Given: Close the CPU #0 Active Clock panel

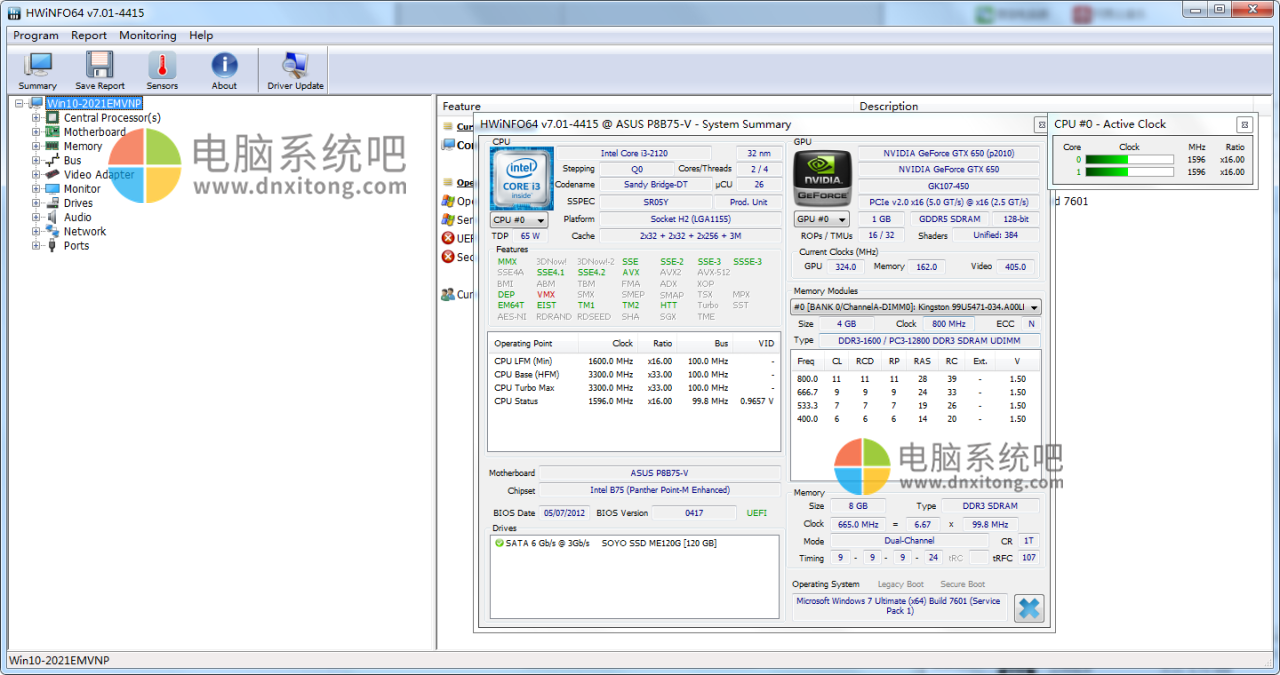Looking at the screenshot, I should pos(1244,124).
